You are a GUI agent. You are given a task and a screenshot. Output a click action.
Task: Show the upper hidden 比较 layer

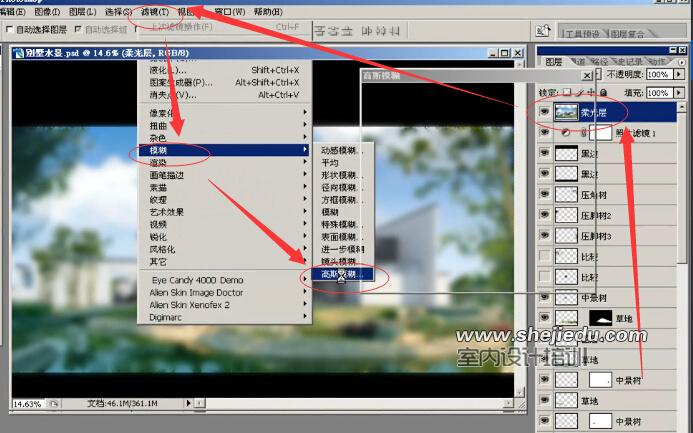tap(544, 256)
